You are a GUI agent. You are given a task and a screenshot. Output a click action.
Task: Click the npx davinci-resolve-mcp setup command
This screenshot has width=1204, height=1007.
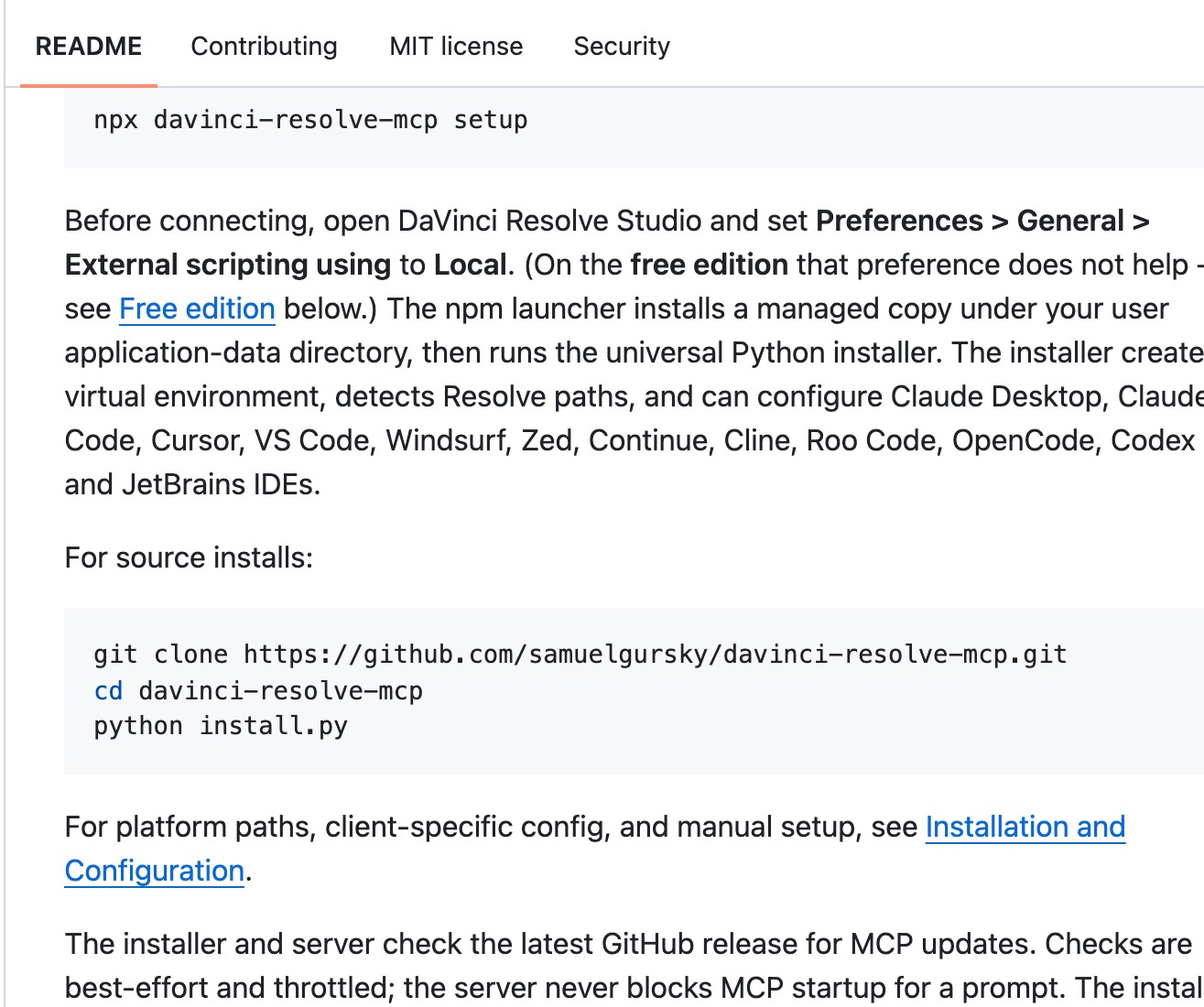[310, 120]
